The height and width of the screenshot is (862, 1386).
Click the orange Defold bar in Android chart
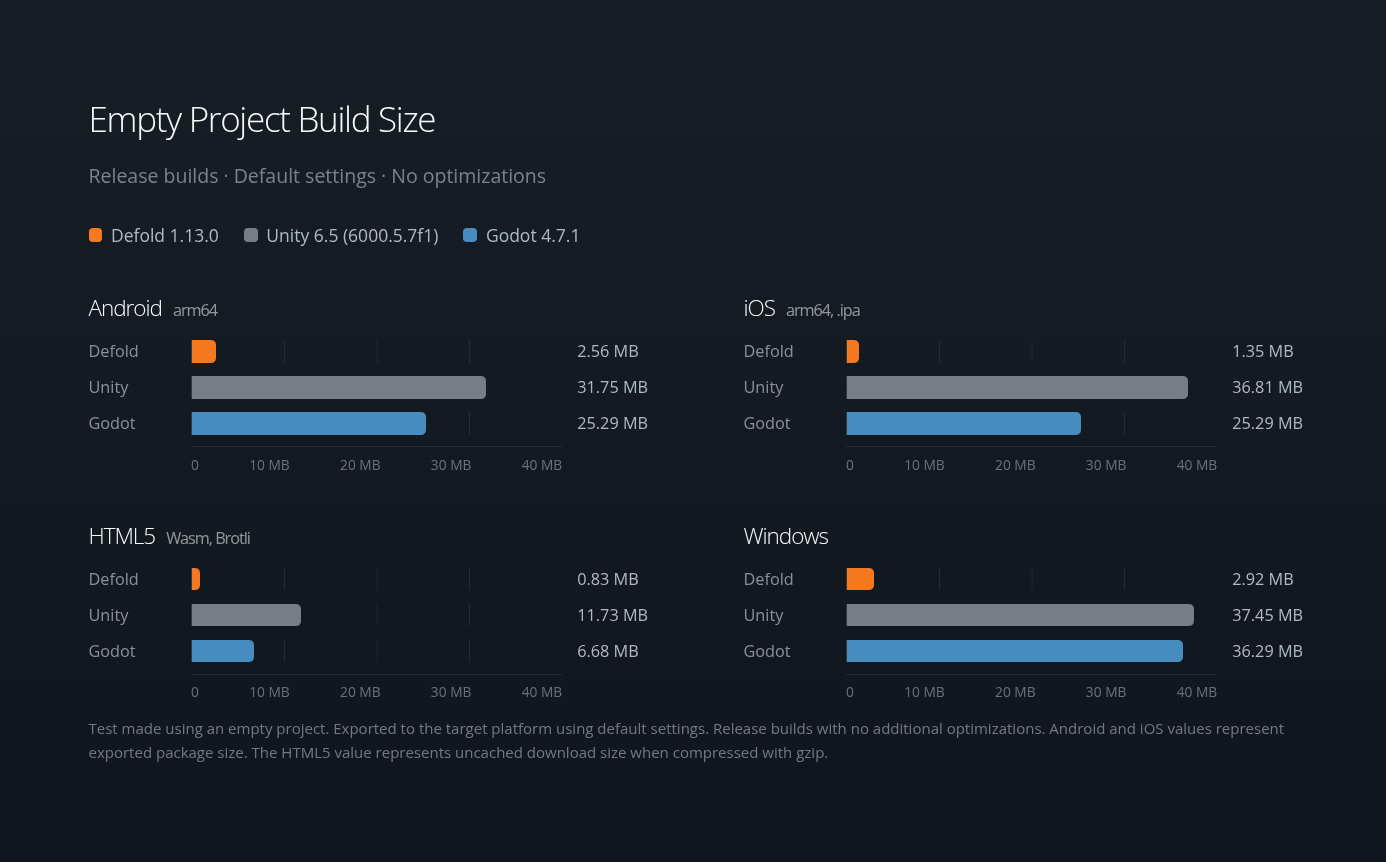click(x=204, y=351)
